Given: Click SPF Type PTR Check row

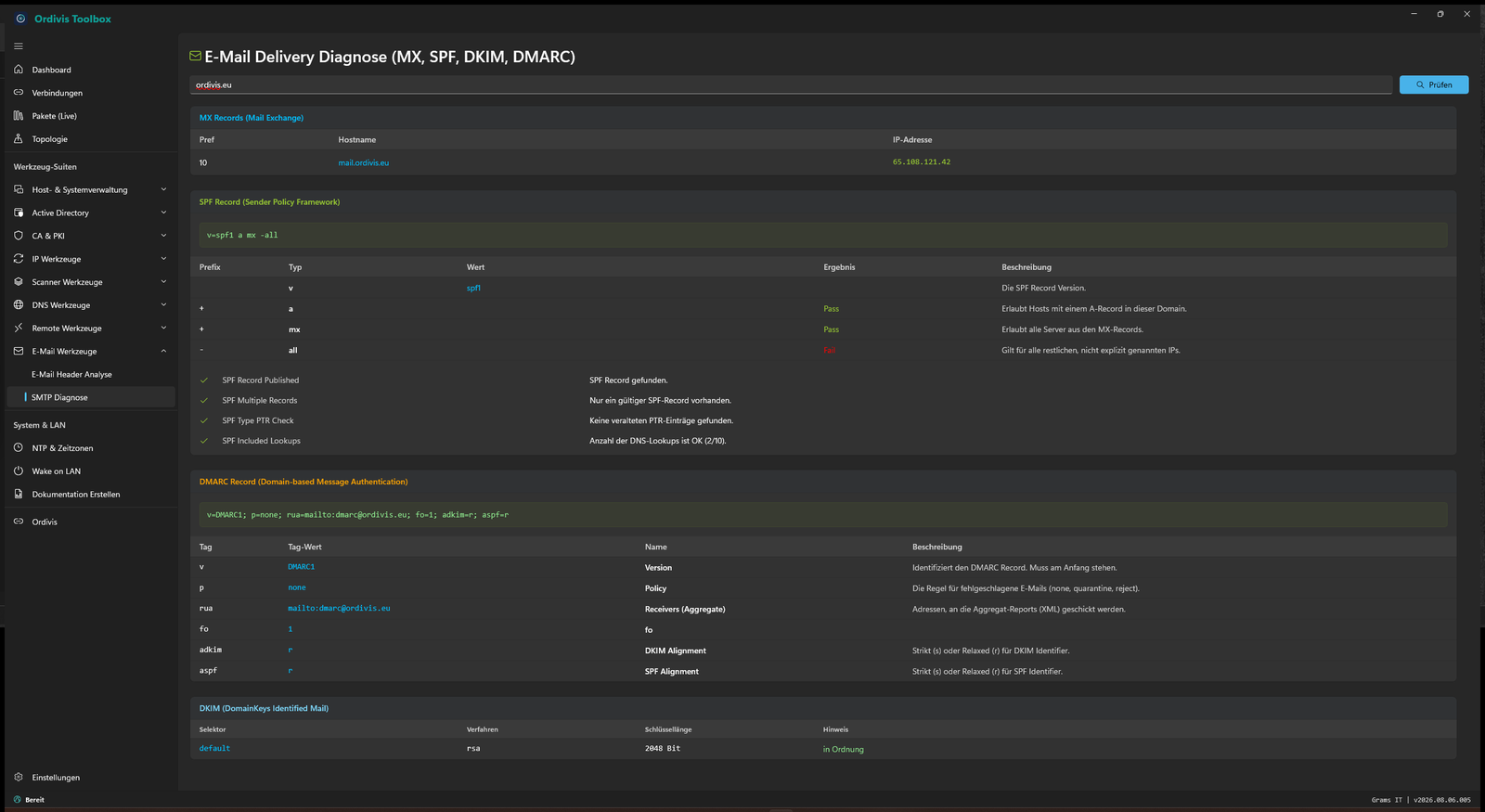Looking at the screenshot, I should click(x=823, y=421).
